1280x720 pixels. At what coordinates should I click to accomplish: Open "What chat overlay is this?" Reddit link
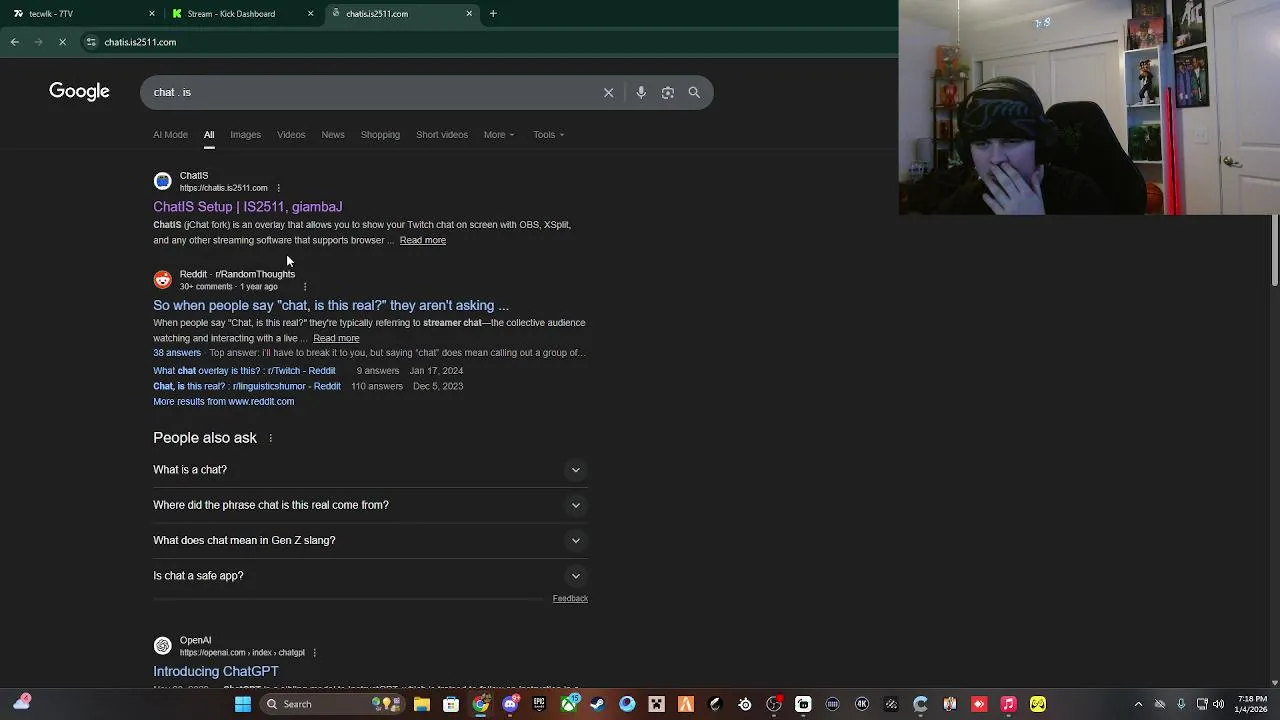point(244,371)
